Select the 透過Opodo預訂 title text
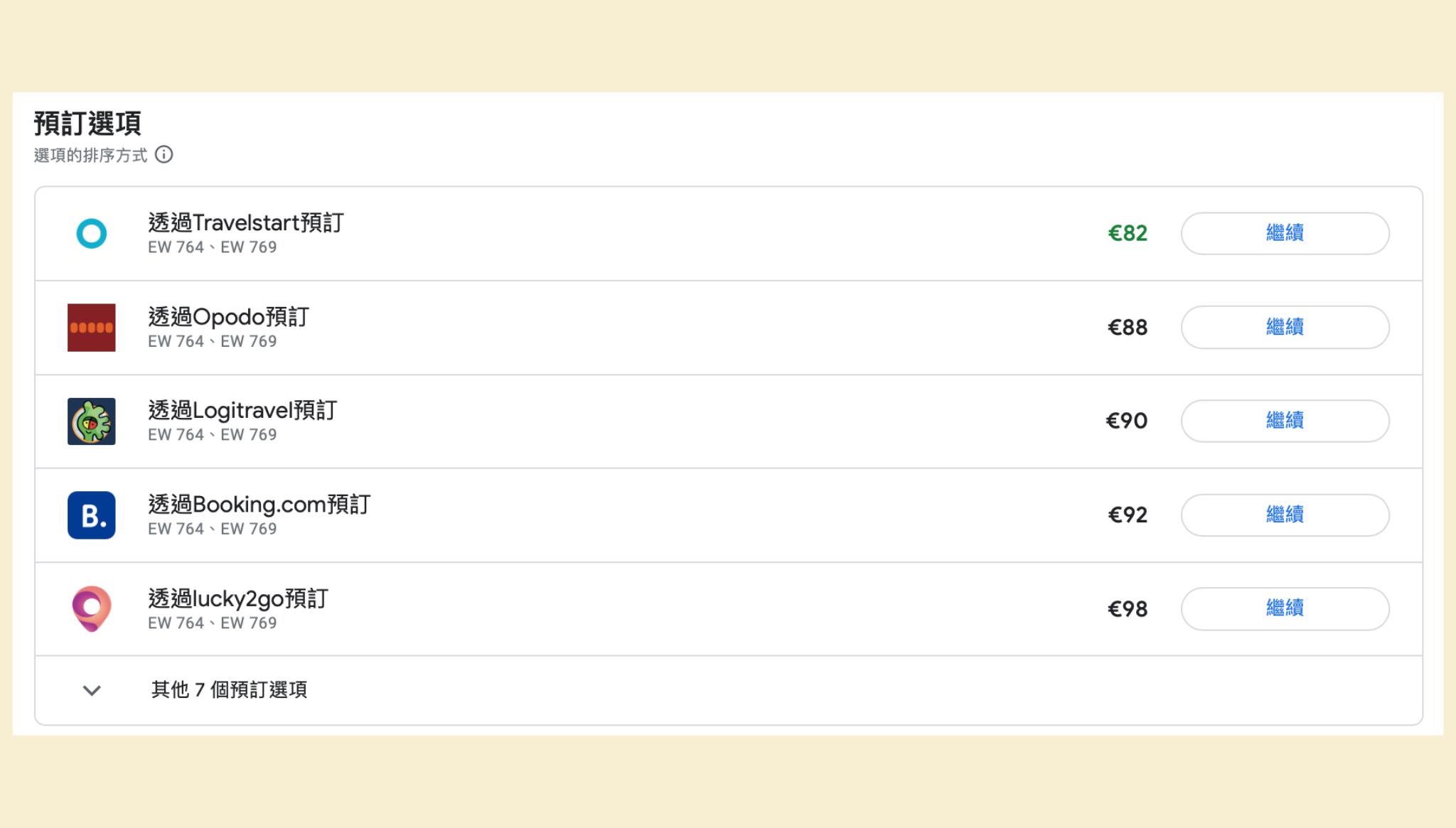This screenshot has width=1456, height=828. pos(228,316)
